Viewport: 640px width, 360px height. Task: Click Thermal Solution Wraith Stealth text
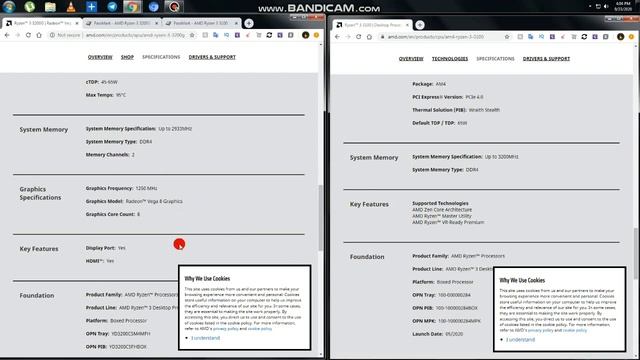456,110
